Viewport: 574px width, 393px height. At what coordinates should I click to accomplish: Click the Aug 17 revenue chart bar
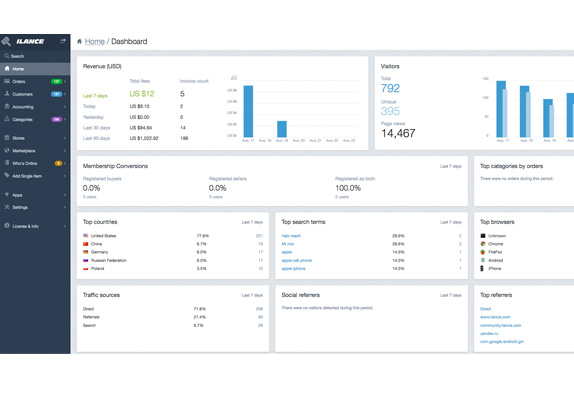[x=248, y=111]
